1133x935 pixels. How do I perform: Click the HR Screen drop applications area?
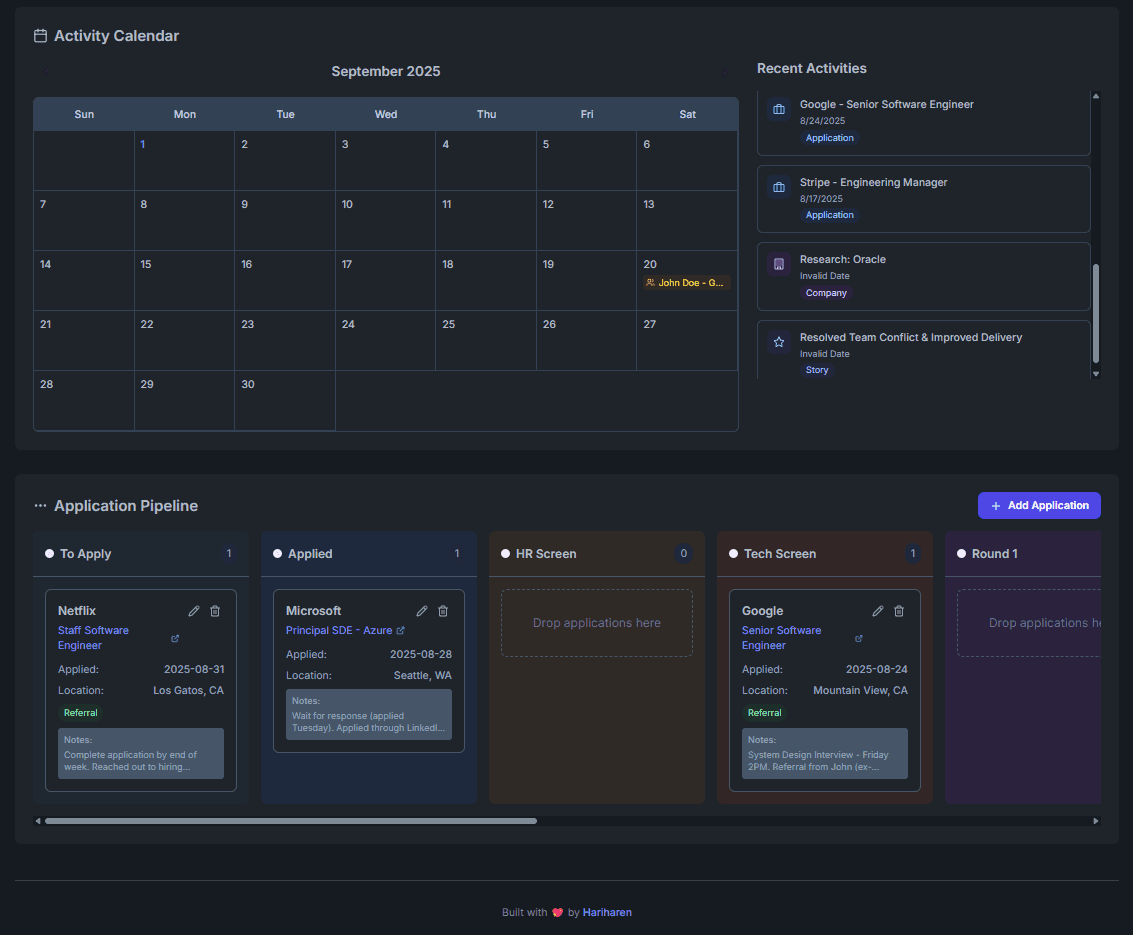coord(597,623)
